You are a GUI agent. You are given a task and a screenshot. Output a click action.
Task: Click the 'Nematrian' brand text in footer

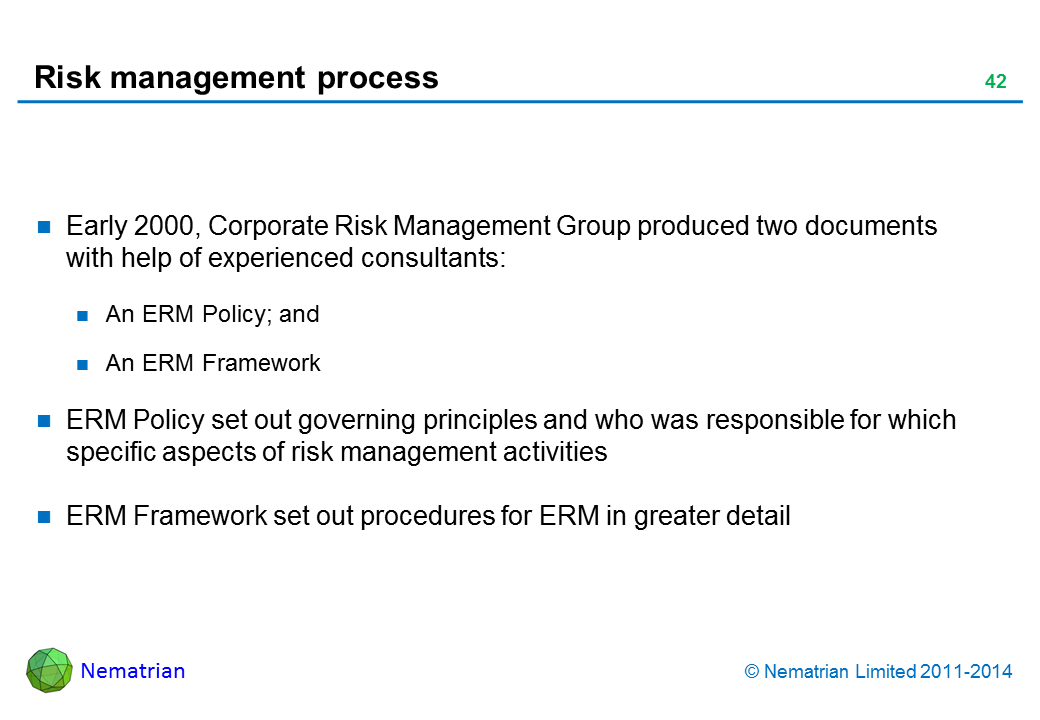(x=133, y=671)
